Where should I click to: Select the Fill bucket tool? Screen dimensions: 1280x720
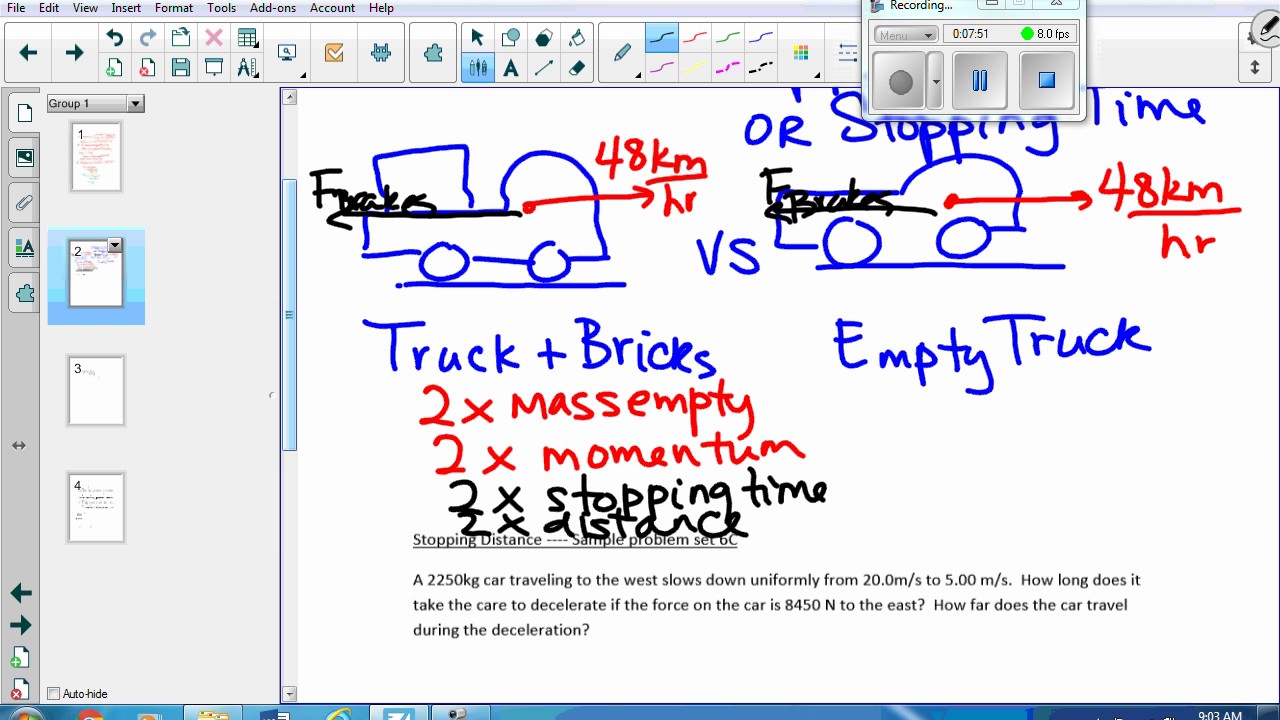(x=577, y=38)
